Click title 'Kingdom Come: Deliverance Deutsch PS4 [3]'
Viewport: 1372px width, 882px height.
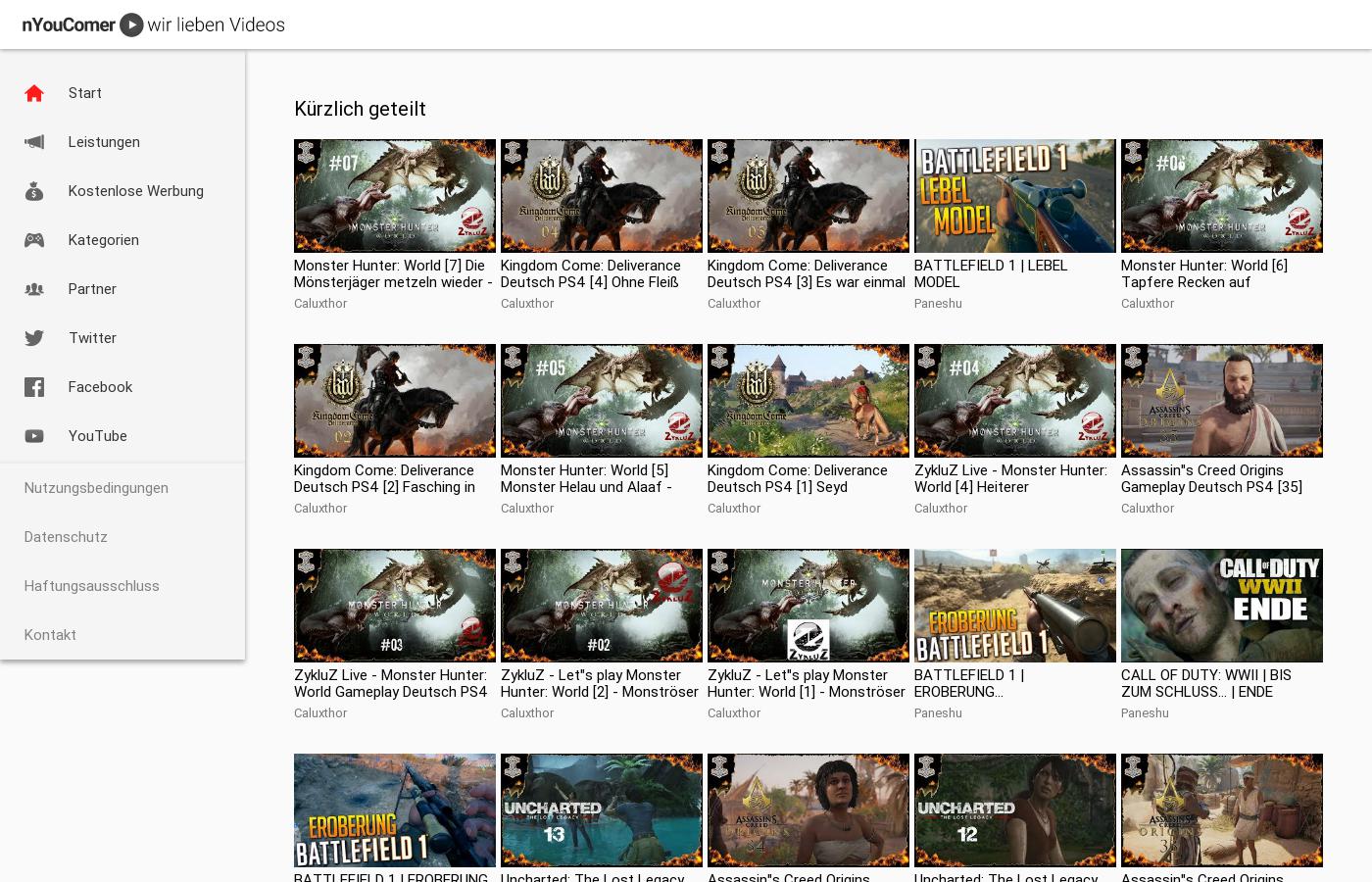pyautogui.click(x=807, y=273)
